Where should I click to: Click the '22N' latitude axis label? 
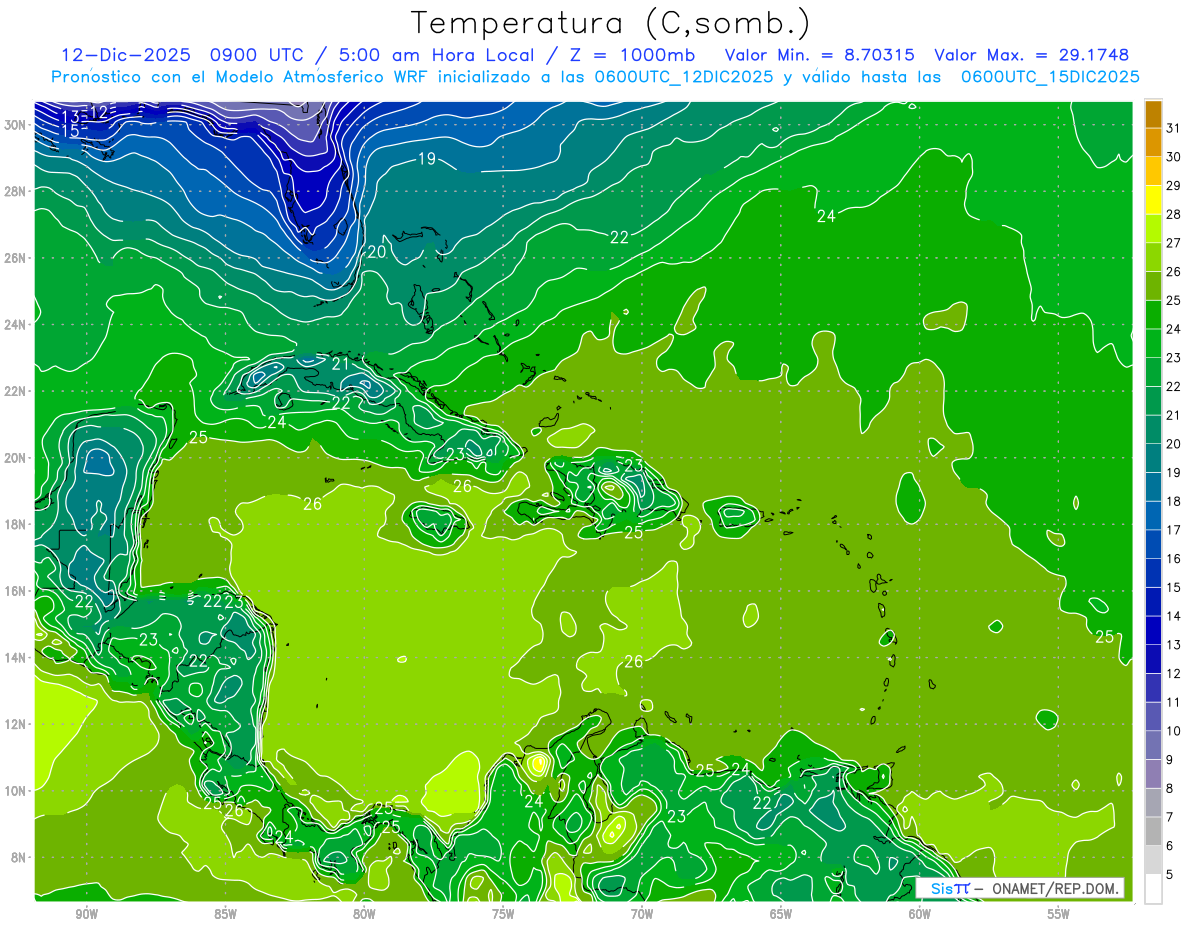pos(17,391)
